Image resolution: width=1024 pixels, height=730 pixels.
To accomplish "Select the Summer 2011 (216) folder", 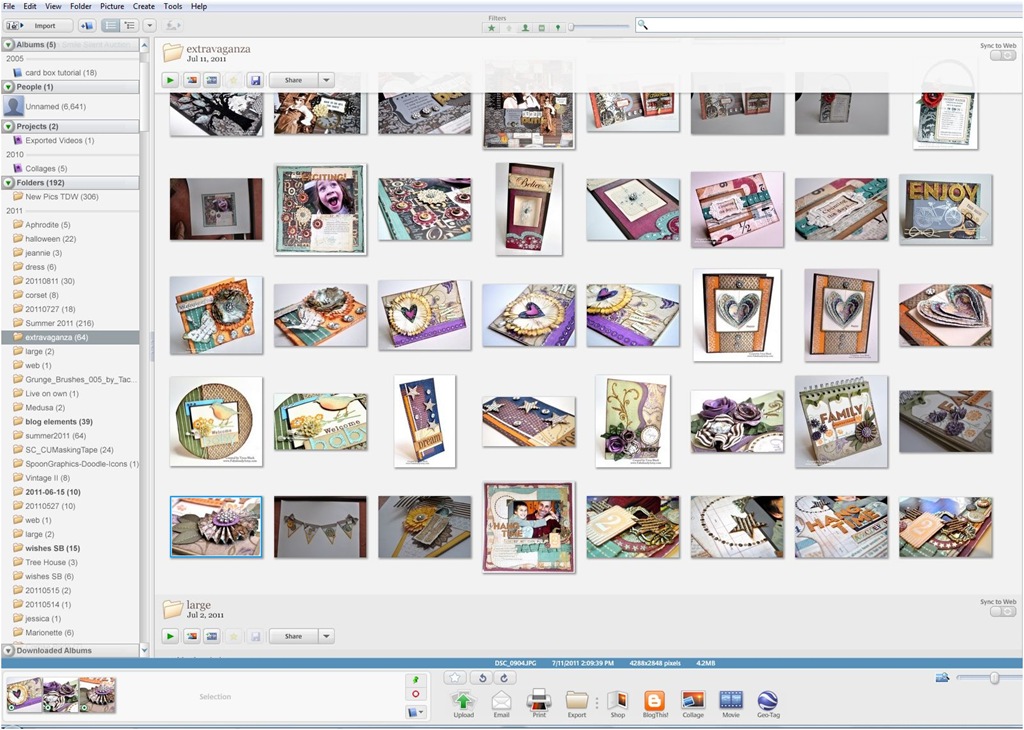I will [x=59, y=323].
